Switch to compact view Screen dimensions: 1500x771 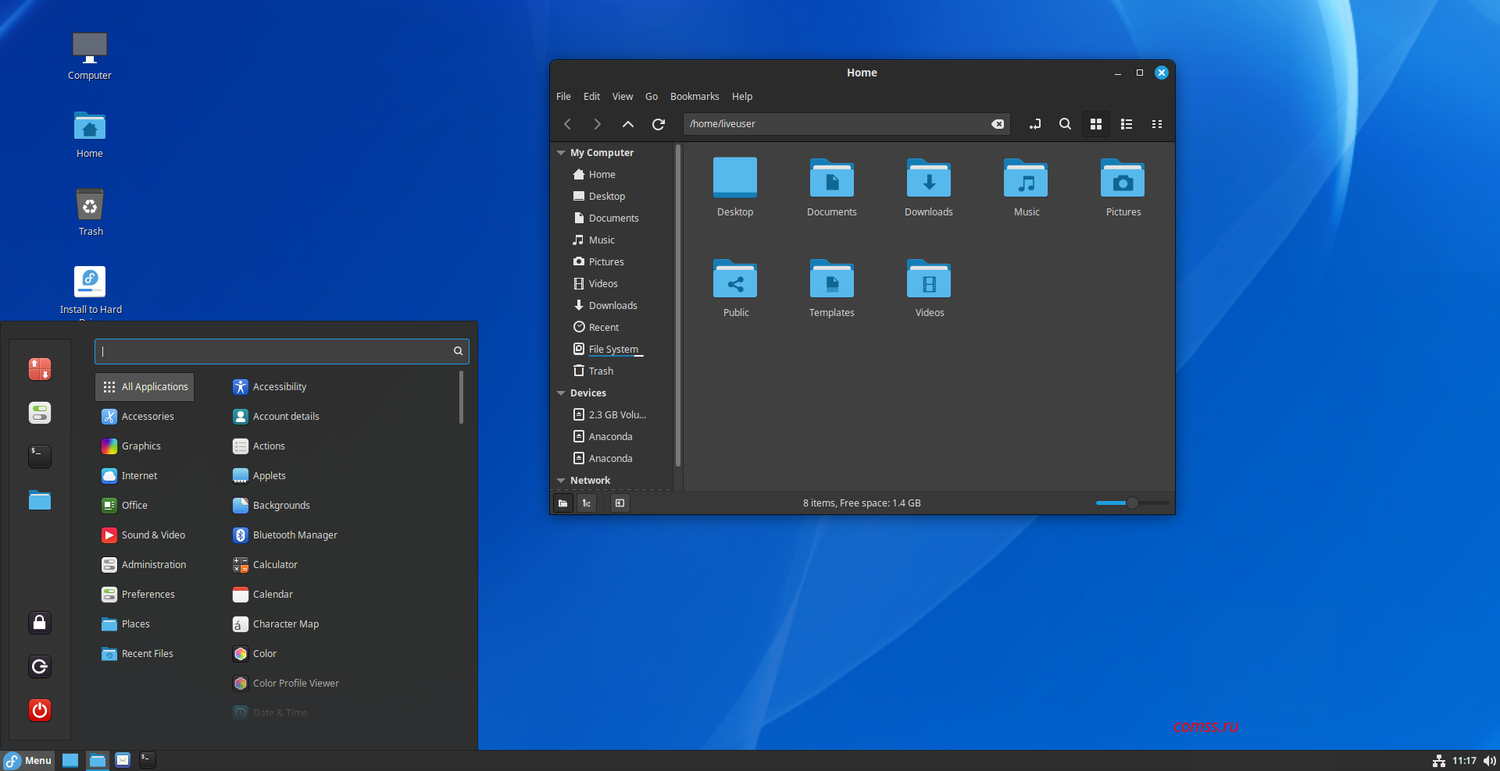click(1157, 124)
